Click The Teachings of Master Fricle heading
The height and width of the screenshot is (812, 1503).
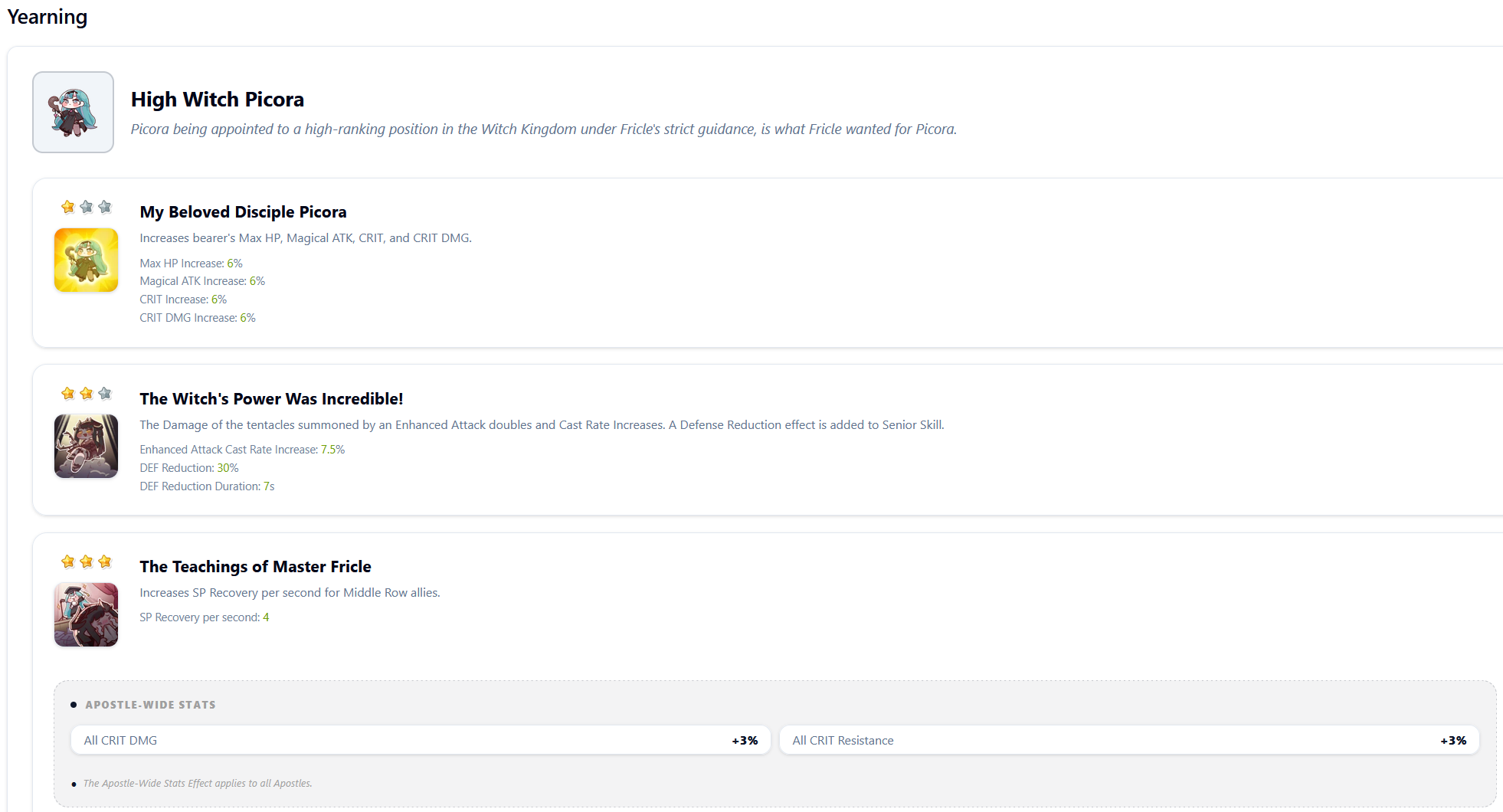[x=255, y=567]
